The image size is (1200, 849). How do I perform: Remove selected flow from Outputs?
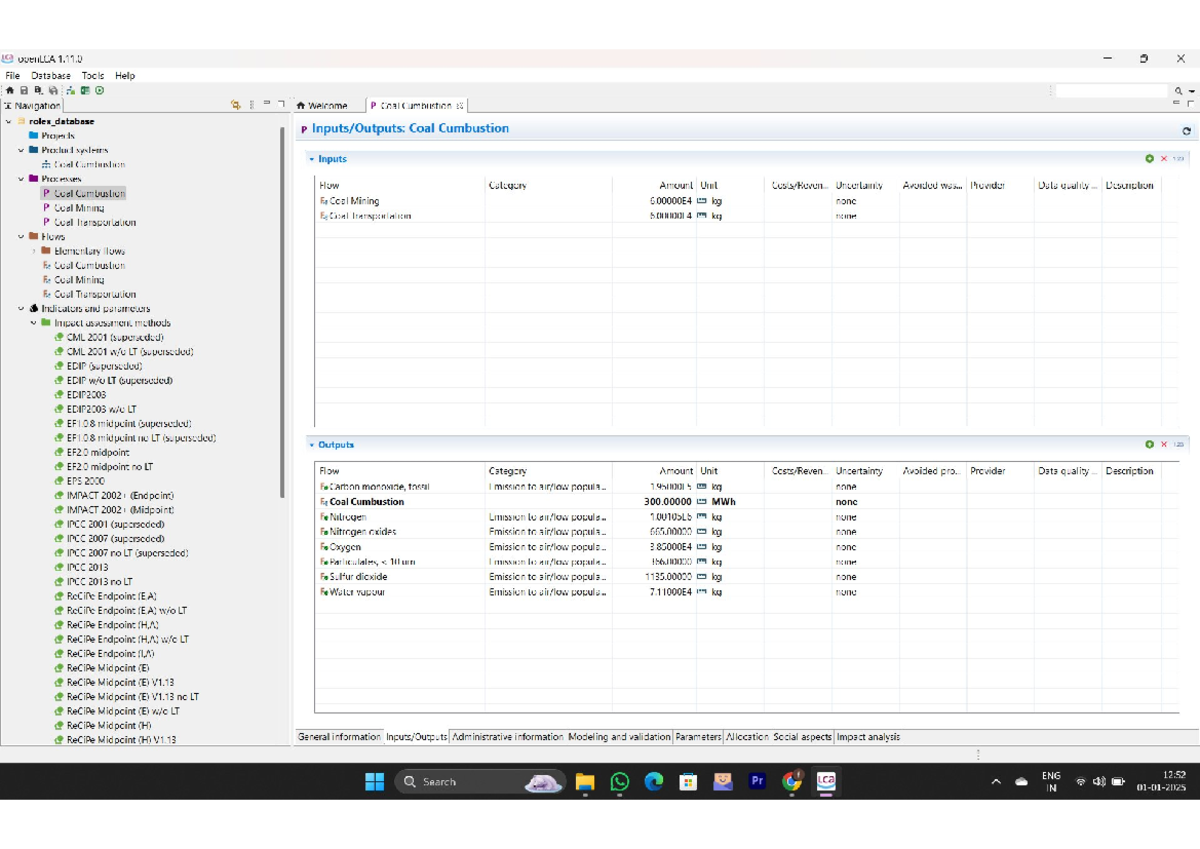(1164, 445)
